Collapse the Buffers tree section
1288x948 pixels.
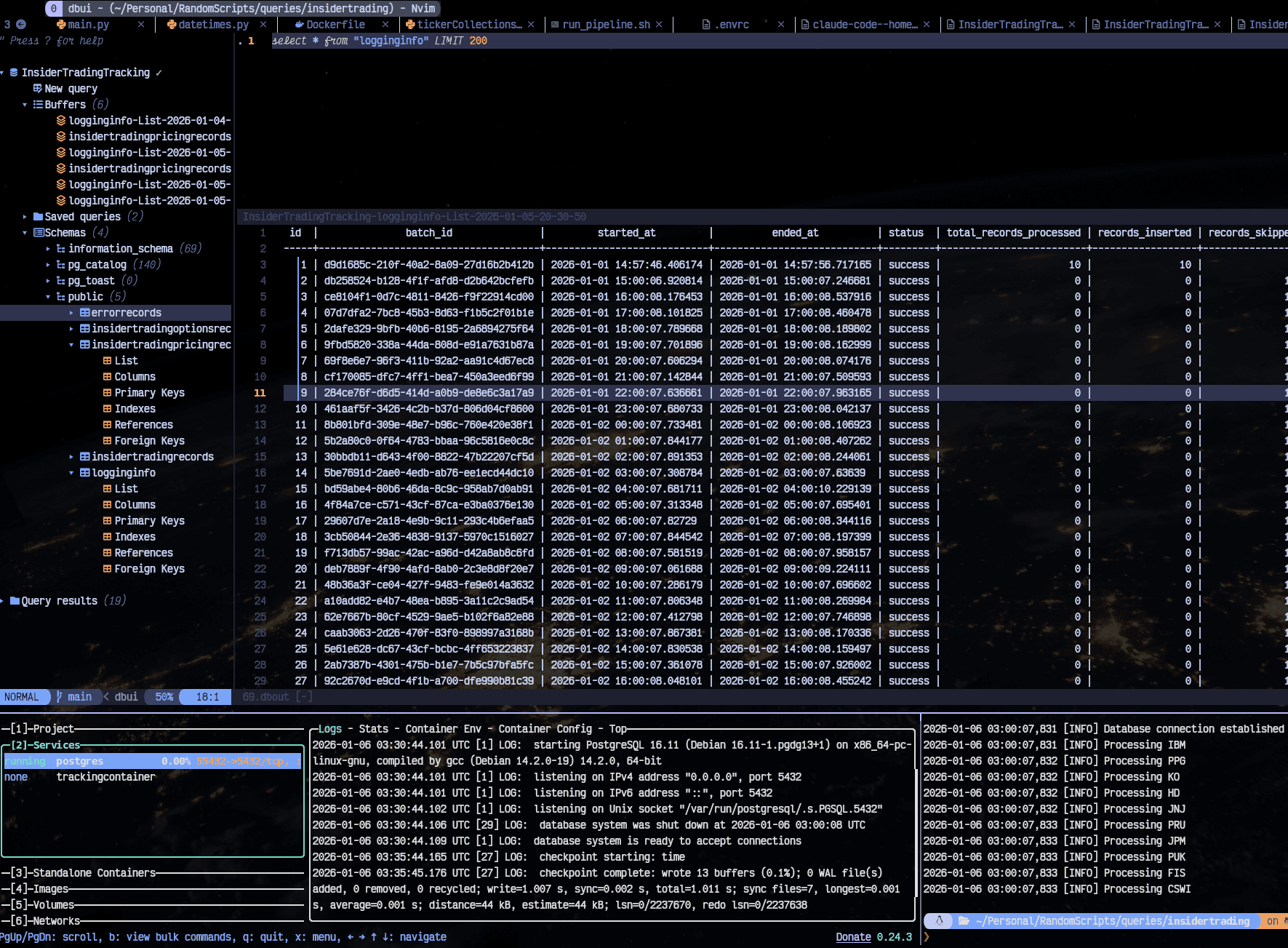(25, 105)
